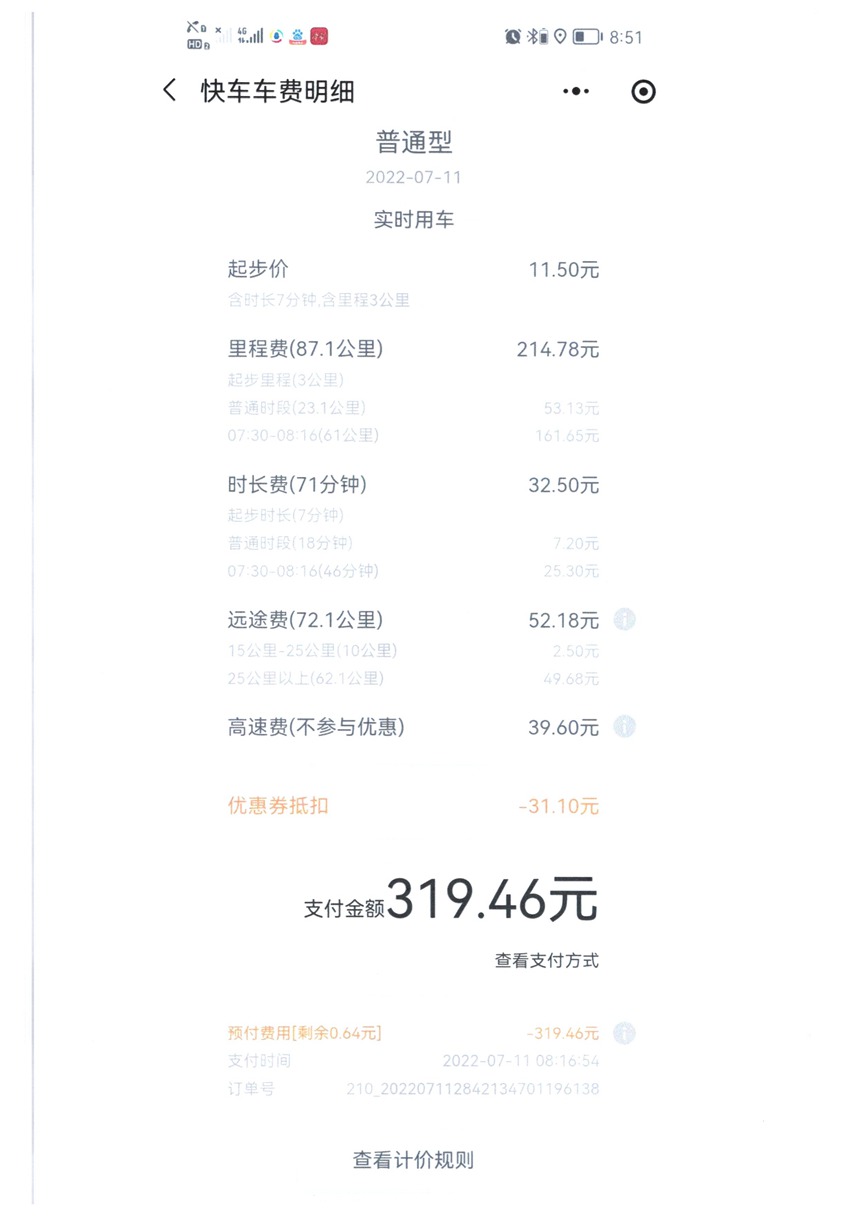Screen dimensions: 860x1216
Task: Tap the back arrow beside 快车车费明细
Action: pyautogui.click(x=169, y=91)
